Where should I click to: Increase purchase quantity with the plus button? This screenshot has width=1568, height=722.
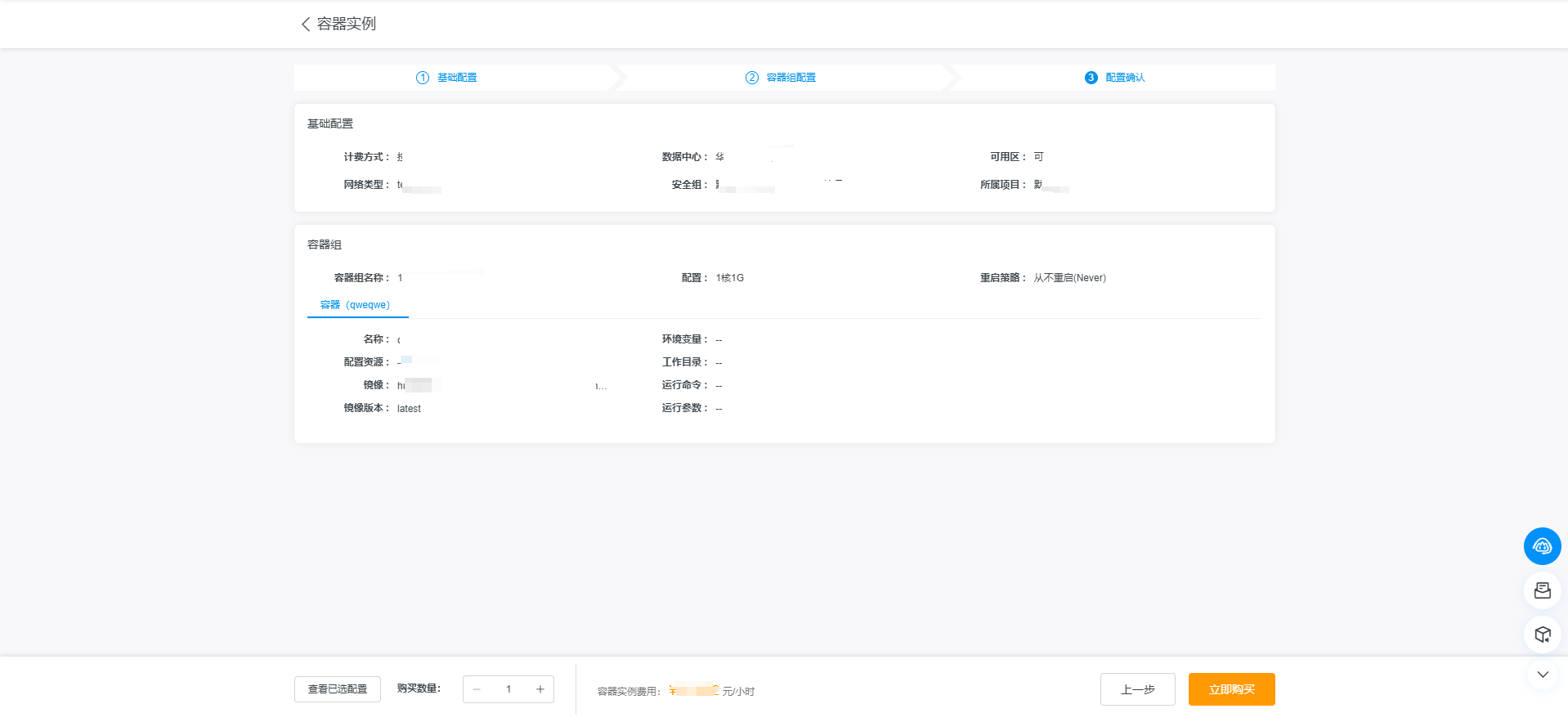click(x=540, y=689)
